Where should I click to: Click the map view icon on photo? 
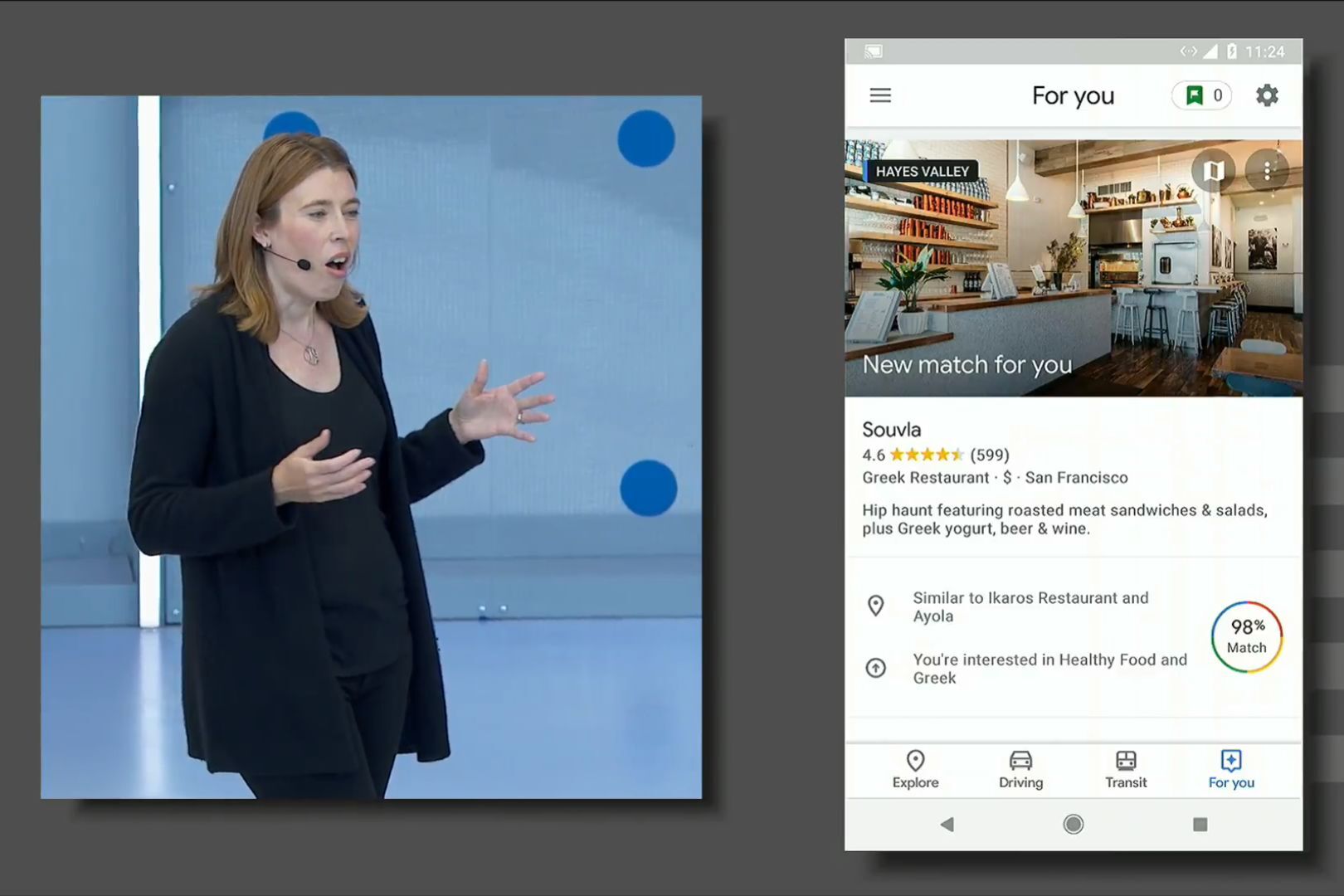[x=1213, y=172]
